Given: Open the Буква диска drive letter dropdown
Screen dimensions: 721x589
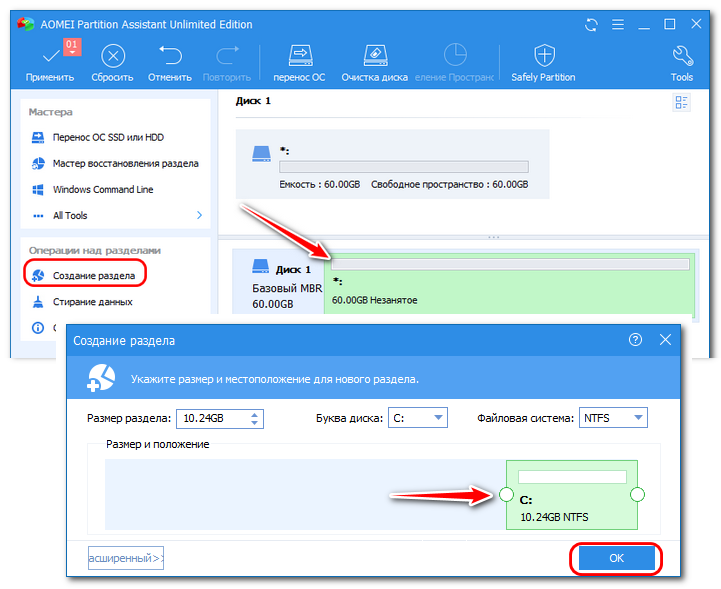Looking at the screenshot, I should click(418, 418).
